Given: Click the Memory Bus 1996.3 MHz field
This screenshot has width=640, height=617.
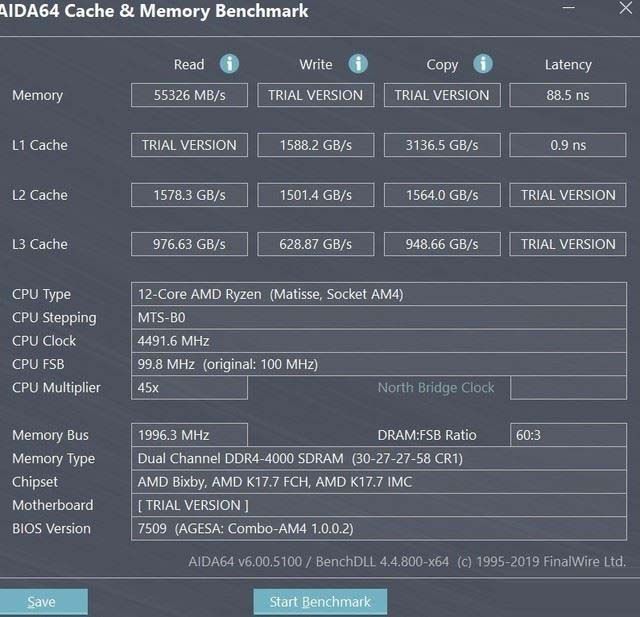Looking at the screenshot, I should (x=189, y=435).
